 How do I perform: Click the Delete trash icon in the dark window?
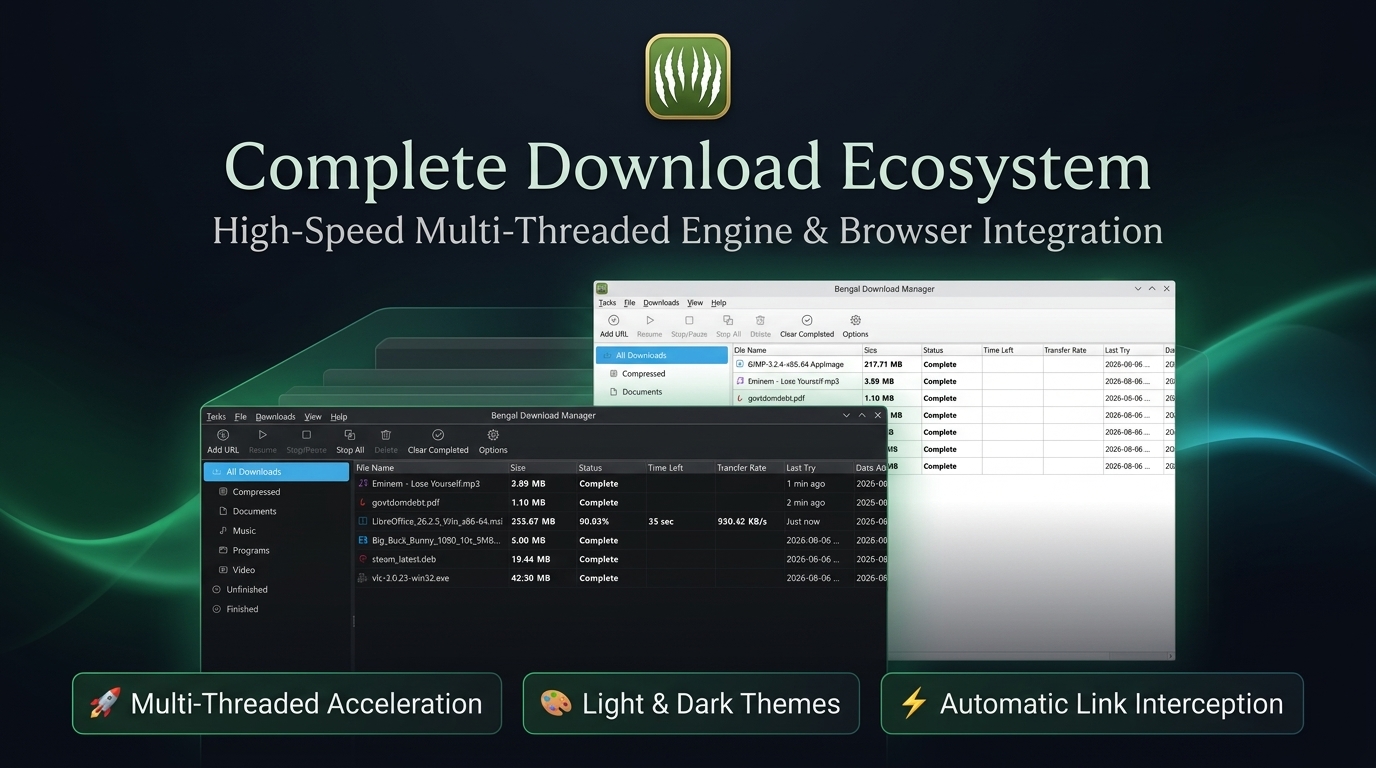click(386, 435)
